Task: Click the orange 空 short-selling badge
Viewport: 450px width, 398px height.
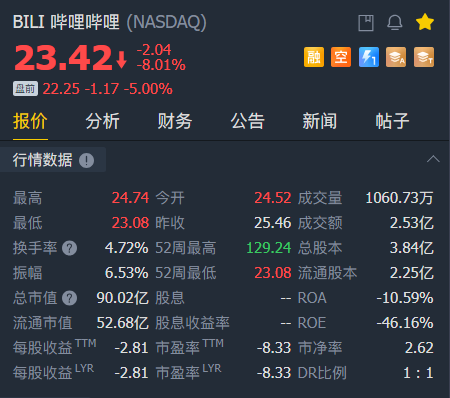Action: 341,57
